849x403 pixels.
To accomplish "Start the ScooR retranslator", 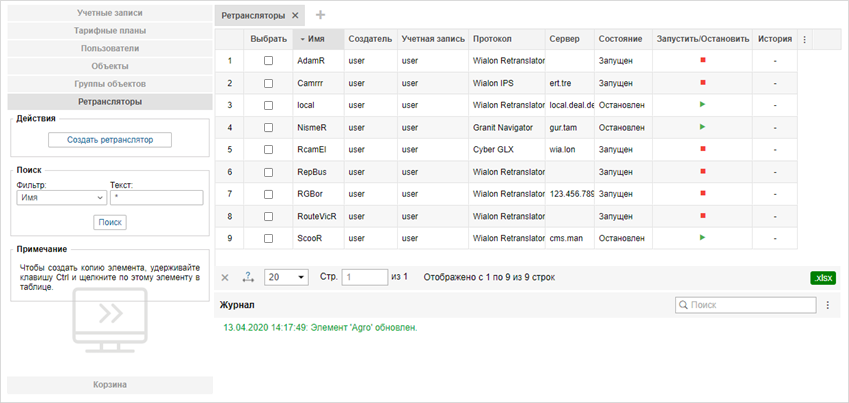I will tap(702, 237).
